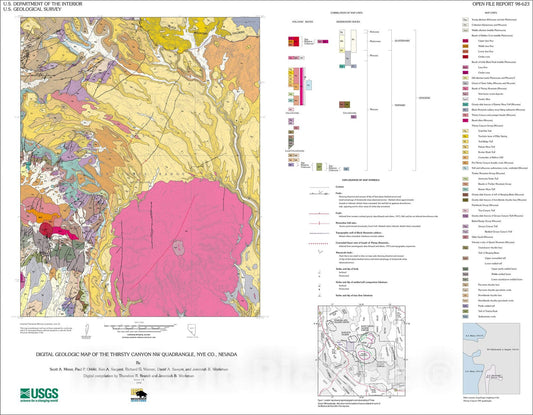Select the Pahute Mesa Tuff legend swatch
This screenshot has height=415, width=533.
click(x=465, y=147)
